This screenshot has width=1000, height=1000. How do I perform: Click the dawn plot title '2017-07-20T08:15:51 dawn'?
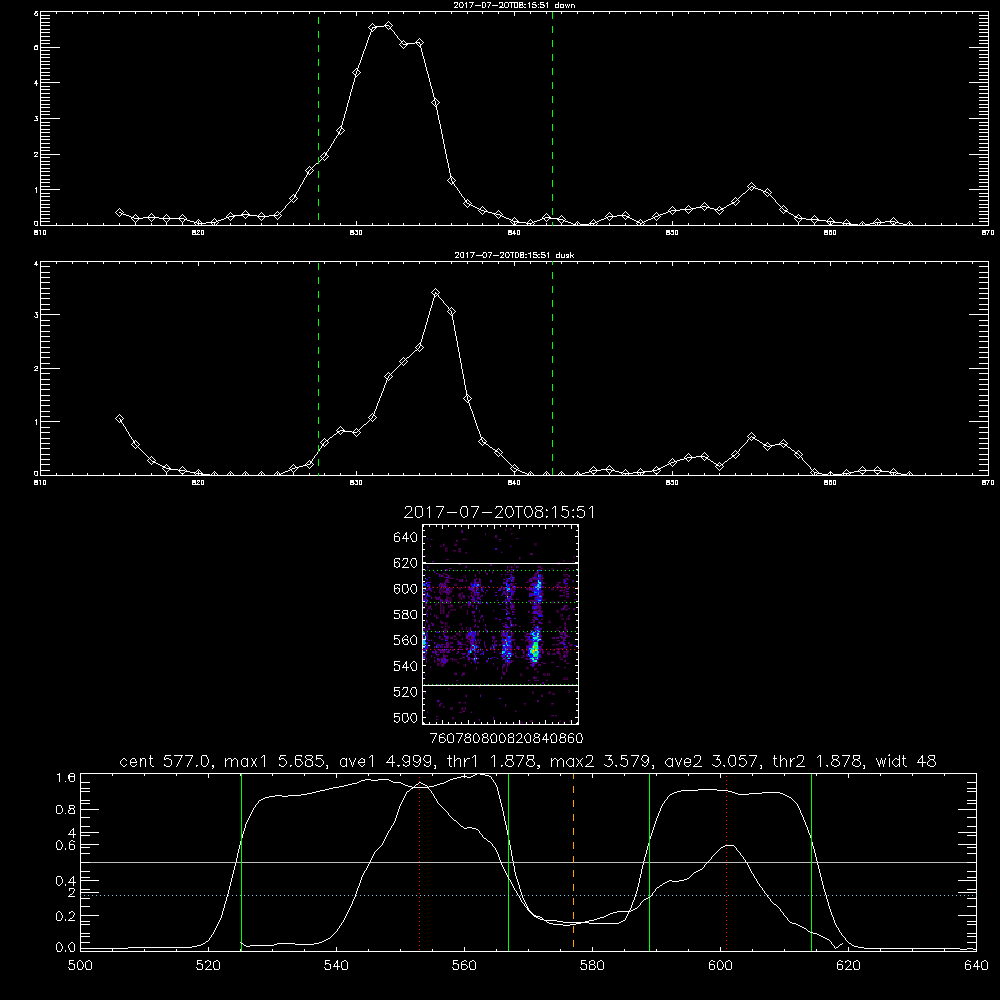(514, 5)
